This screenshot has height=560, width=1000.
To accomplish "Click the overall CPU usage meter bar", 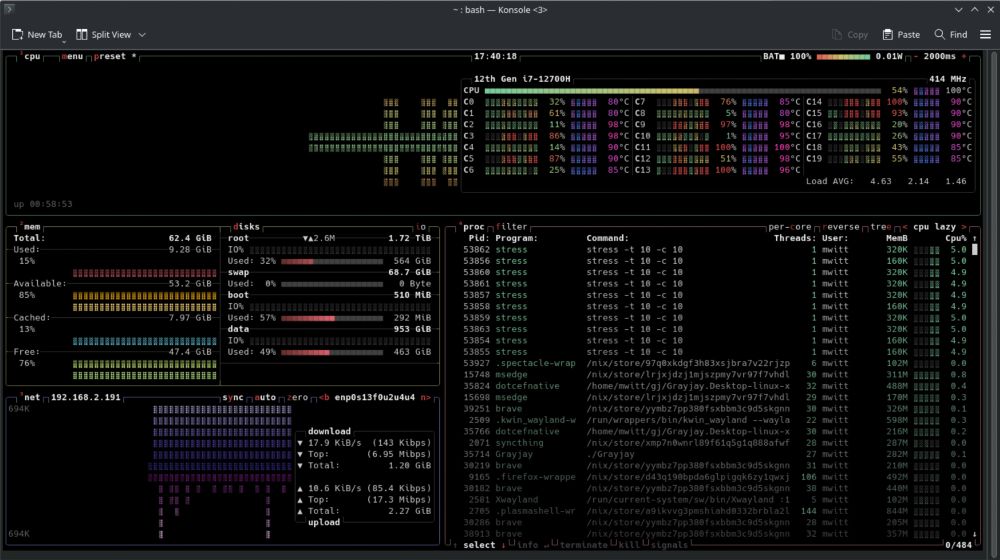I will (x=682, y=91).
